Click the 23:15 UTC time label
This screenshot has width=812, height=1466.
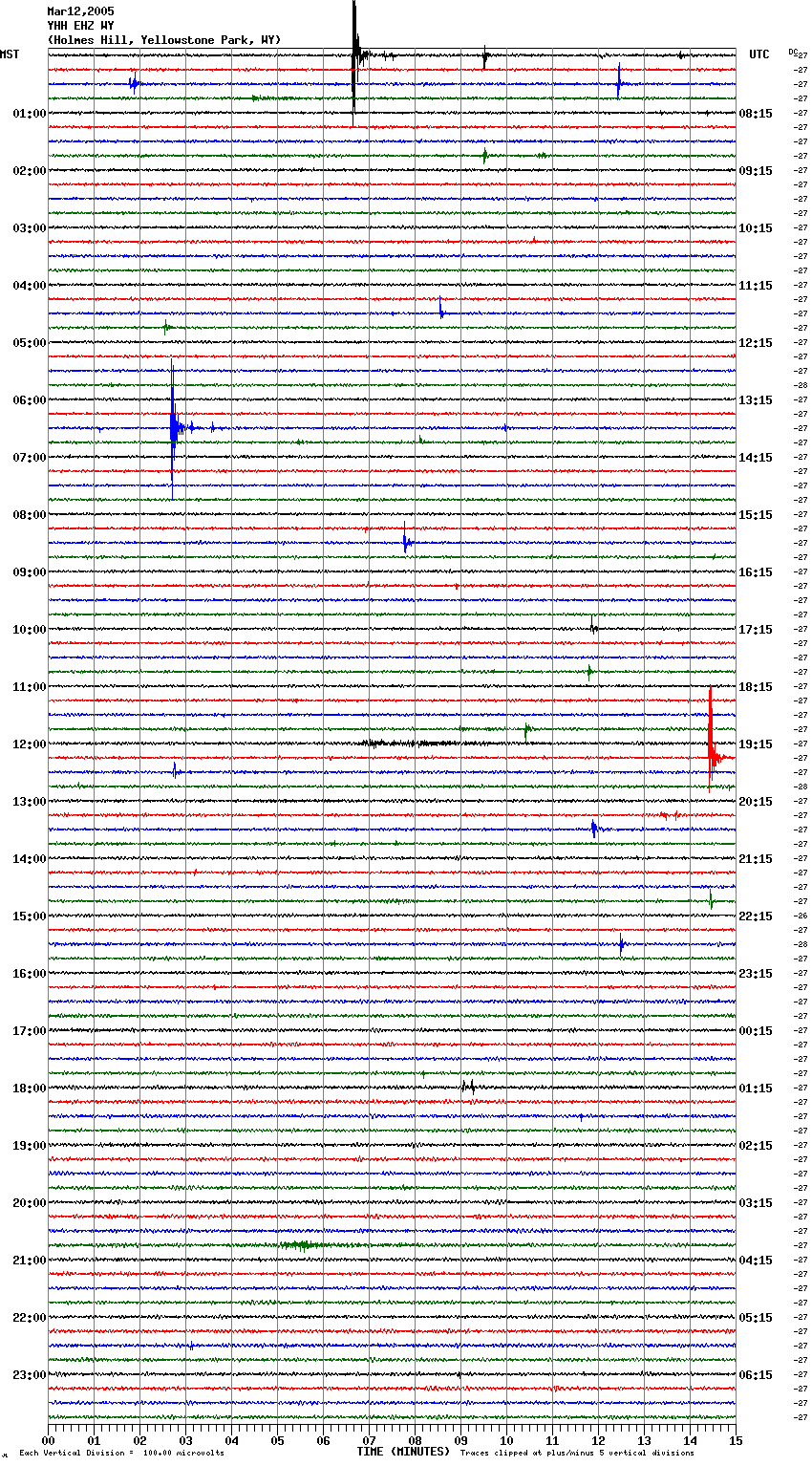756,974
